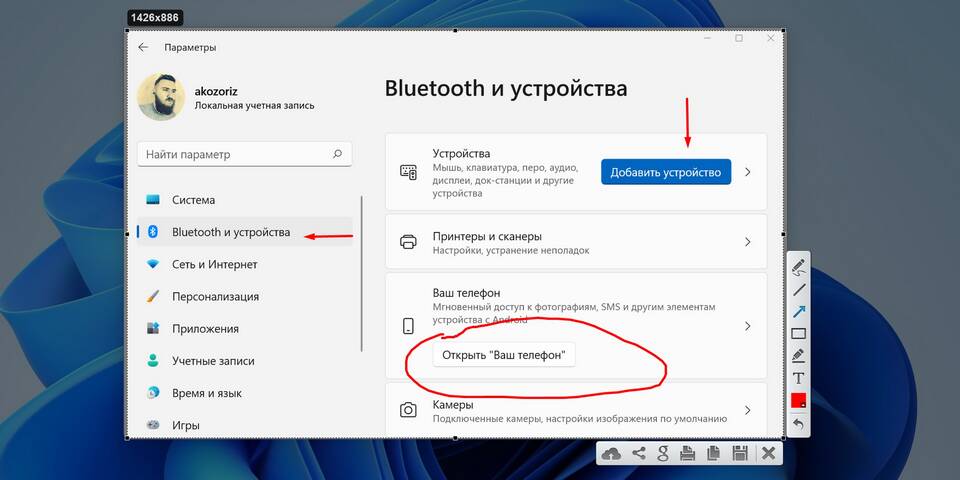The width and height of the screenshot is (960, 480).
Task: Maximize the Параметры window
Action: pyautogui.click(x=739, y=38)
